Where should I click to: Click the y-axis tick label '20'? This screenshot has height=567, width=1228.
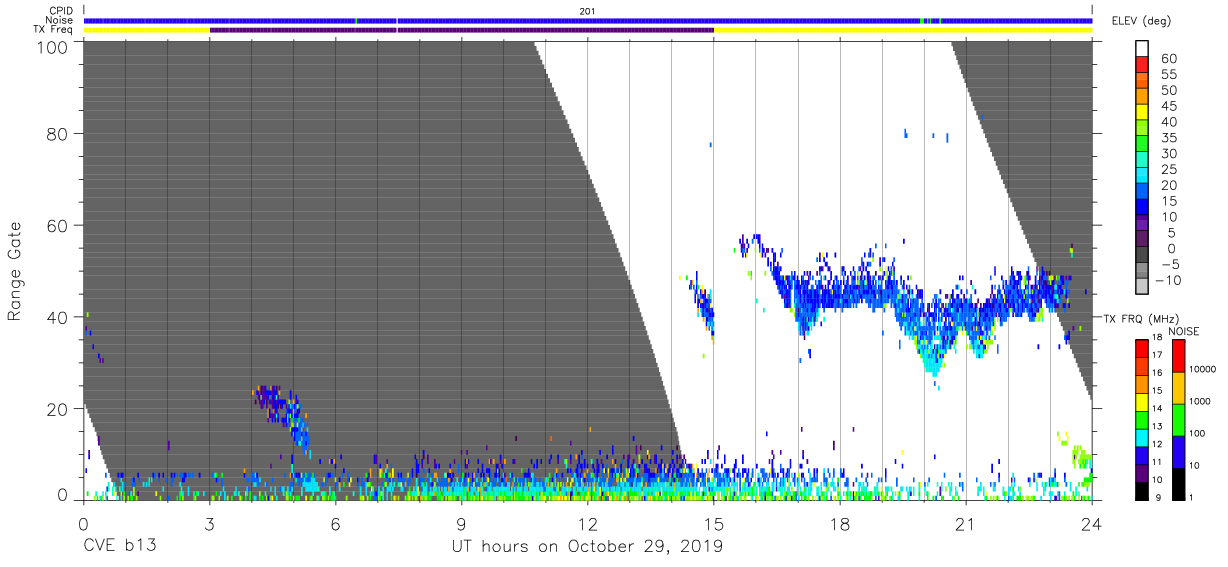coord(57,408)
